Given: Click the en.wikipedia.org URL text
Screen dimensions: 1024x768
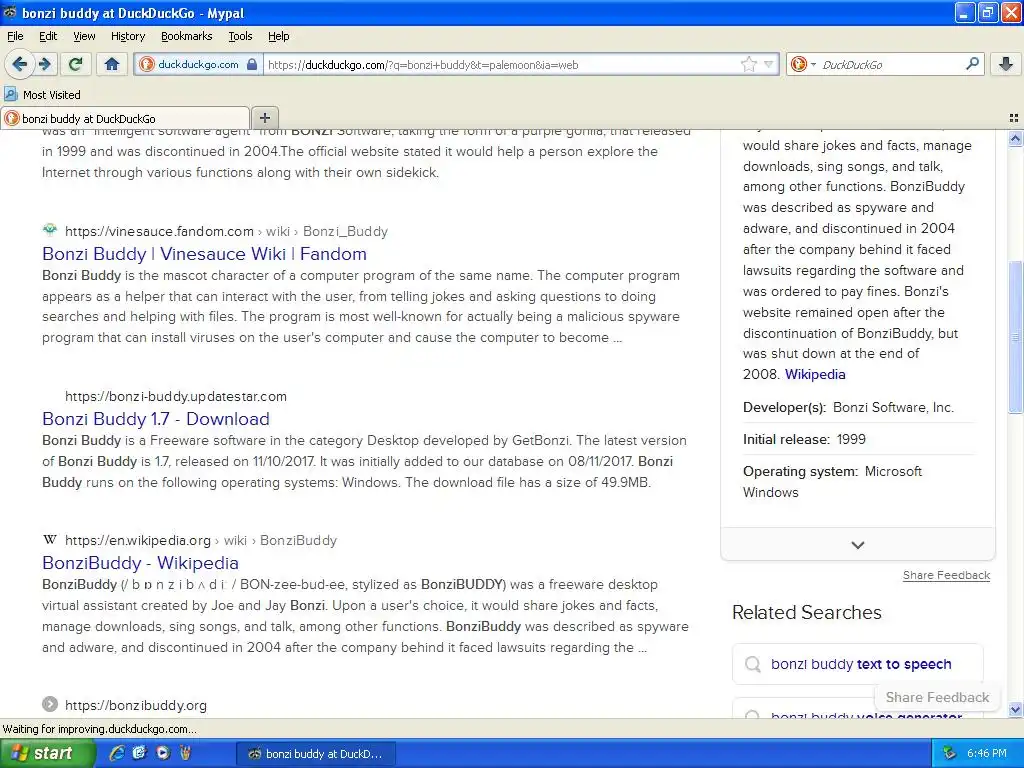Looking at the screenshot, I should pyautogui.click(x=138, y=540).
